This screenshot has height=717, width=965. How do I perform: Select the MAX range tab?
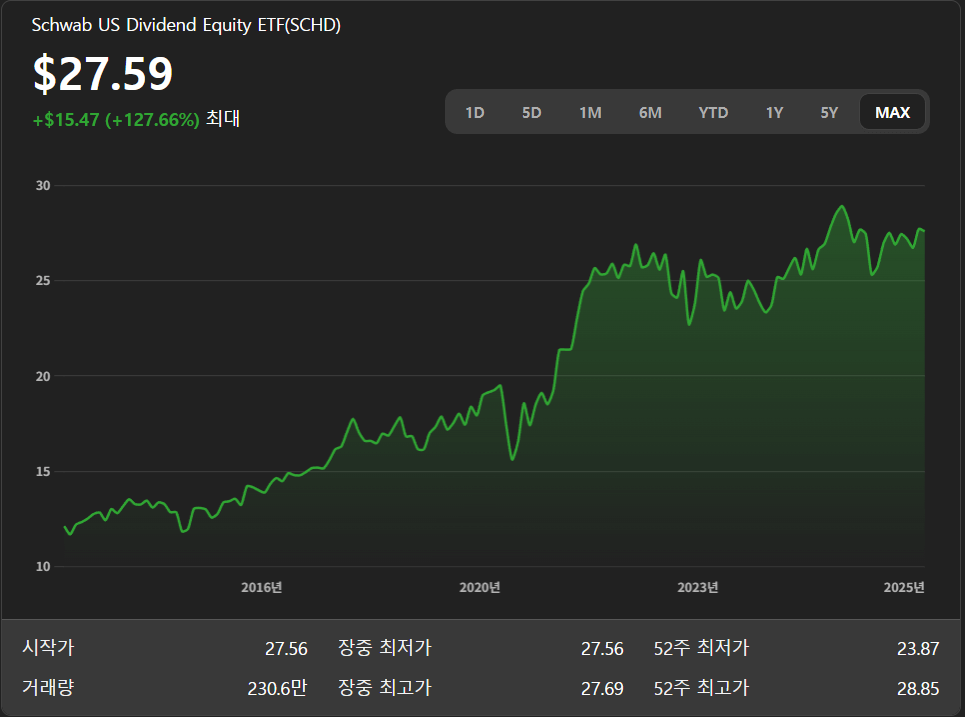tap(892, 112)
